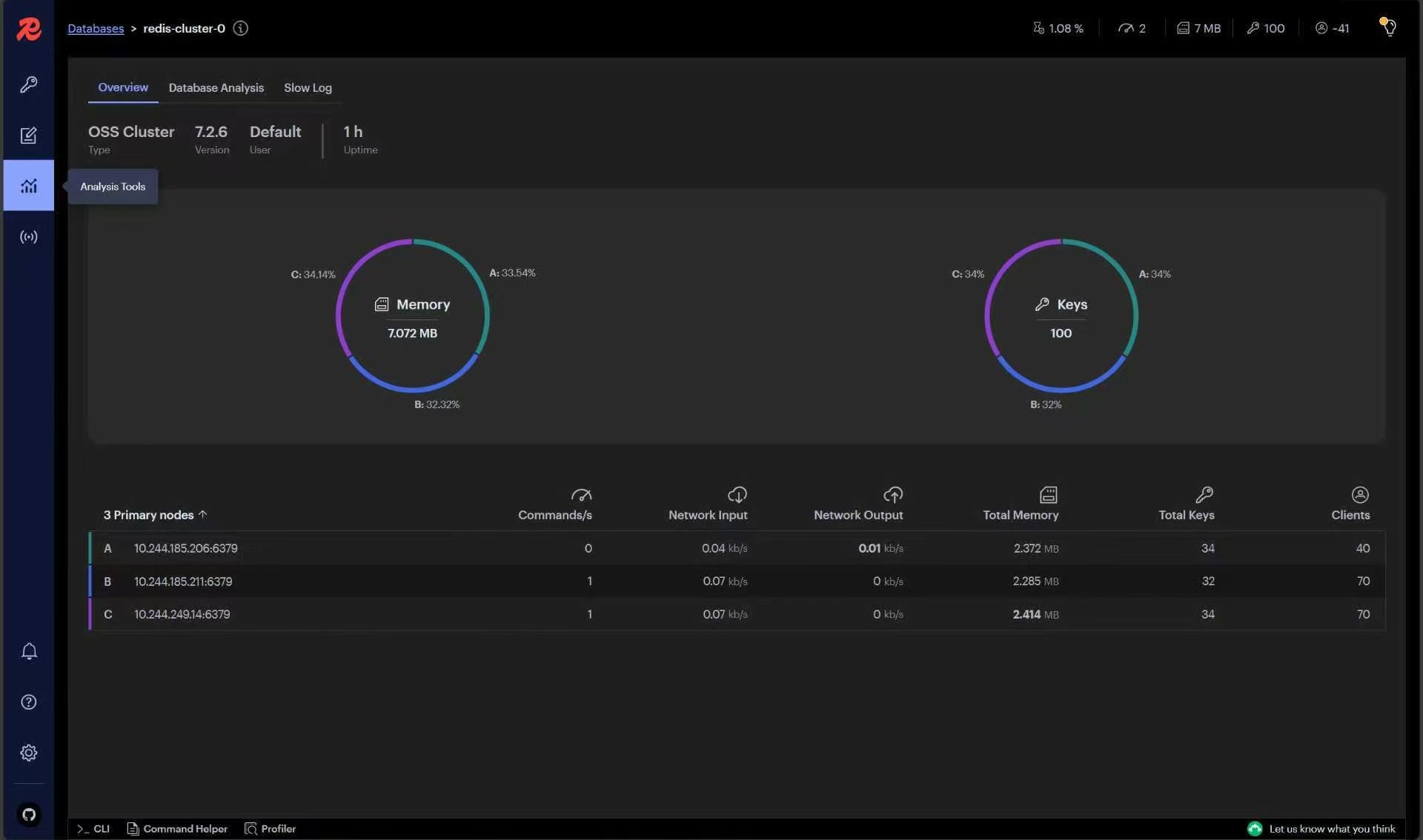Open the Command Helper panel
This screenshot has height=840, width=1423.
point(177,828)
